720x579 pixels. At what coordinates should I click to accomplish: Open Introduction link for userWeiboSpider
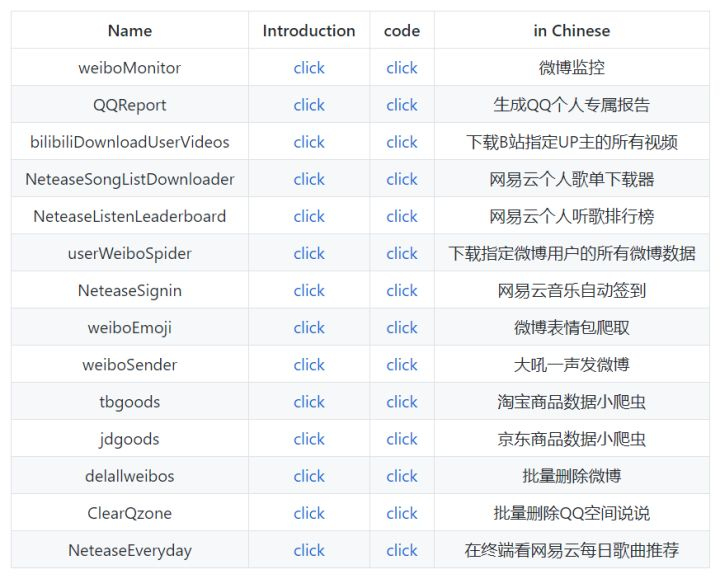tap(309, 253)
